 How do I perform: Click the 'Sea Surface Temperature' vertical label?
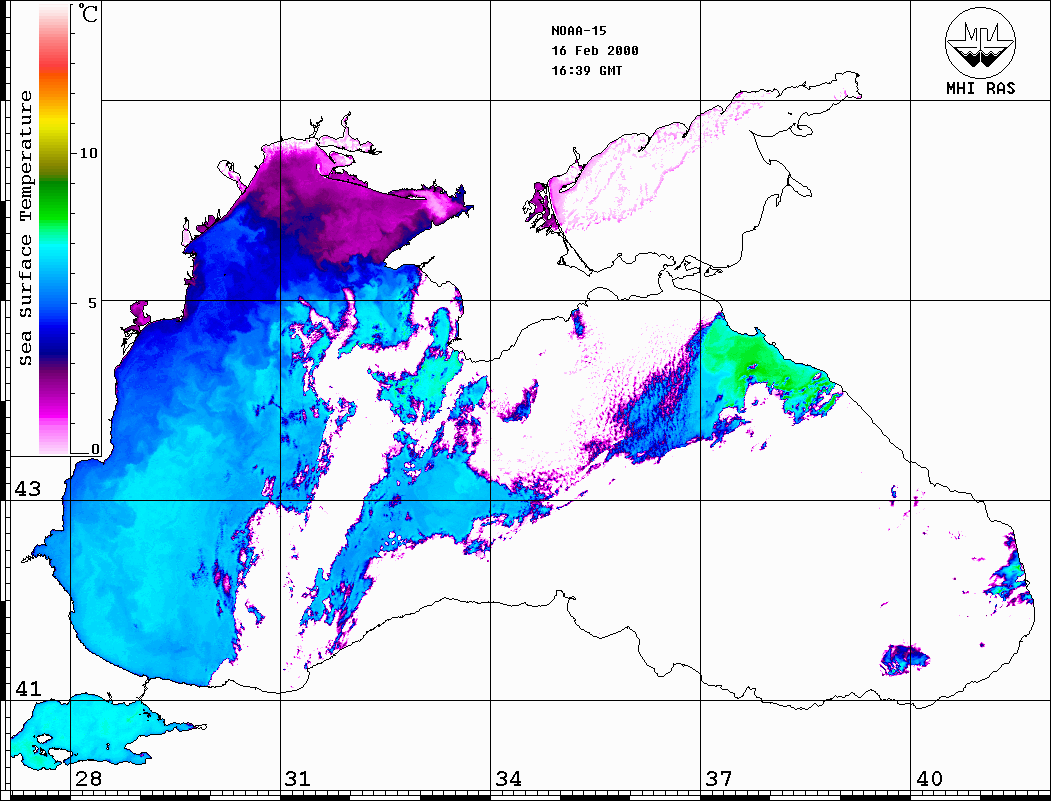pyautogui.click(x=25, y=228)
